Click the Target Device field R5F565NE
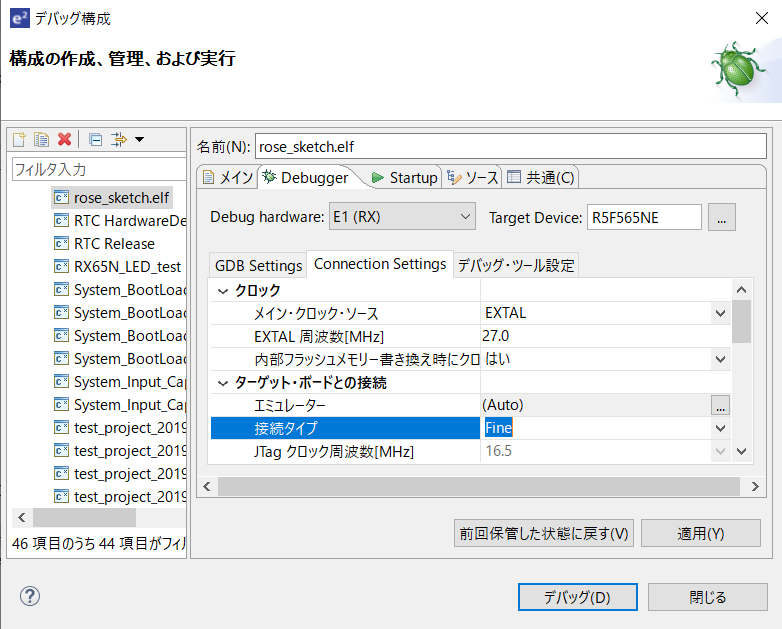Screen dimensions: 782x629 point(644,217)
